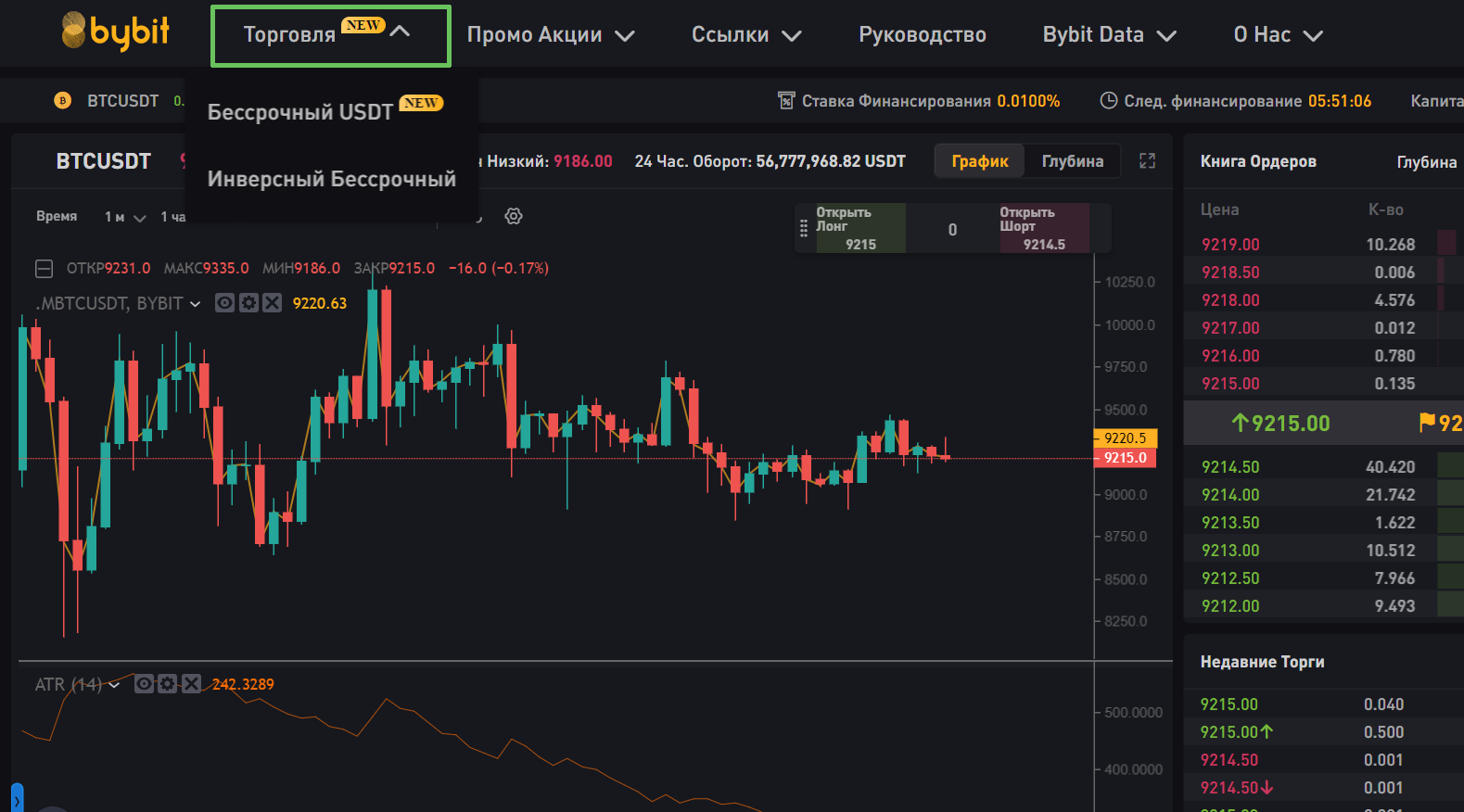Viewport: 1464px width, 812px height.
Task: Click Открыть Лонг 9215 button
Action: click(x=860, y=229)
